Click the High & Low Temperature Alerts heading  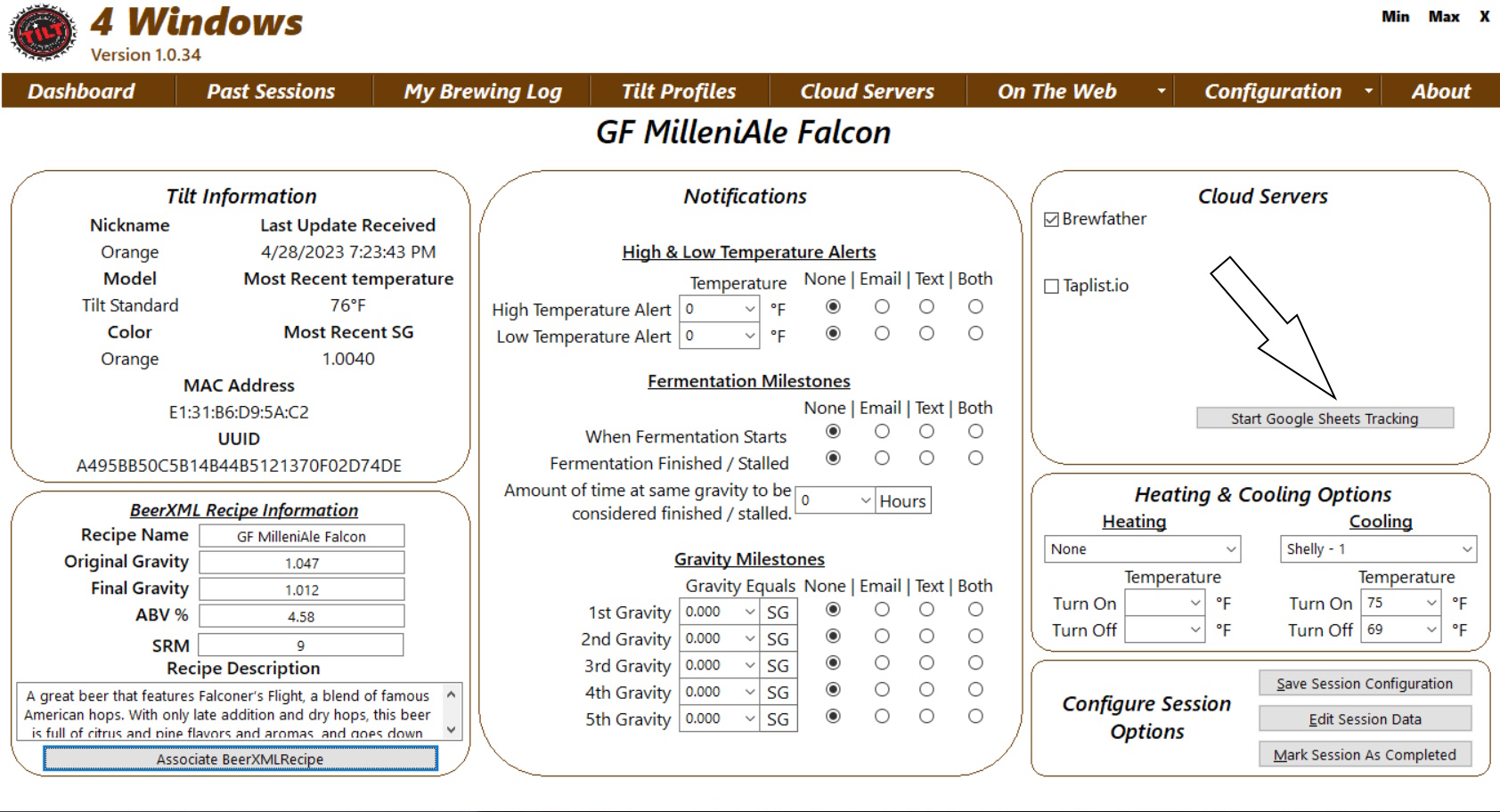(749, 252)
